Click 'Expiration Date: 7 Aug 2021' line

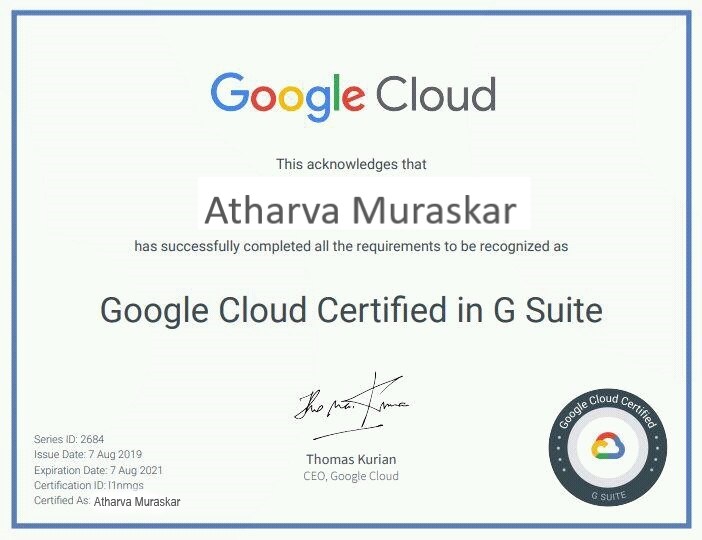tap(98, 470)
